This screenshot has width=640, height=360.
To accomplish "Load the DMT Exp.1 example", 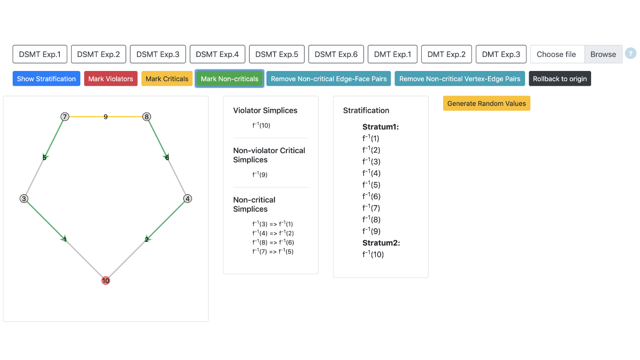I will click(392, 54).
